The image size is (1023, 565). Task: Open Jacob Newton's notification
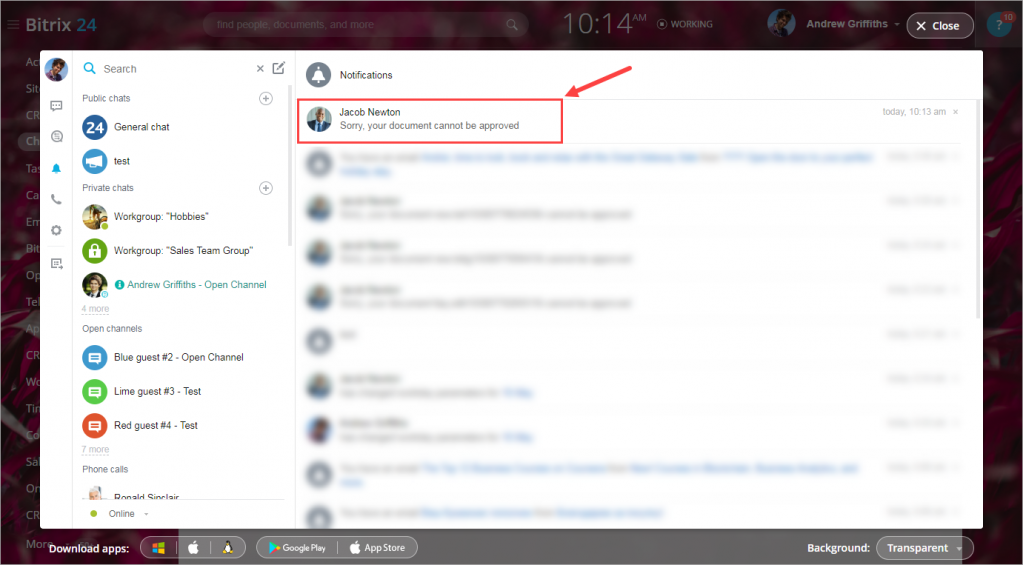(429, 121)
